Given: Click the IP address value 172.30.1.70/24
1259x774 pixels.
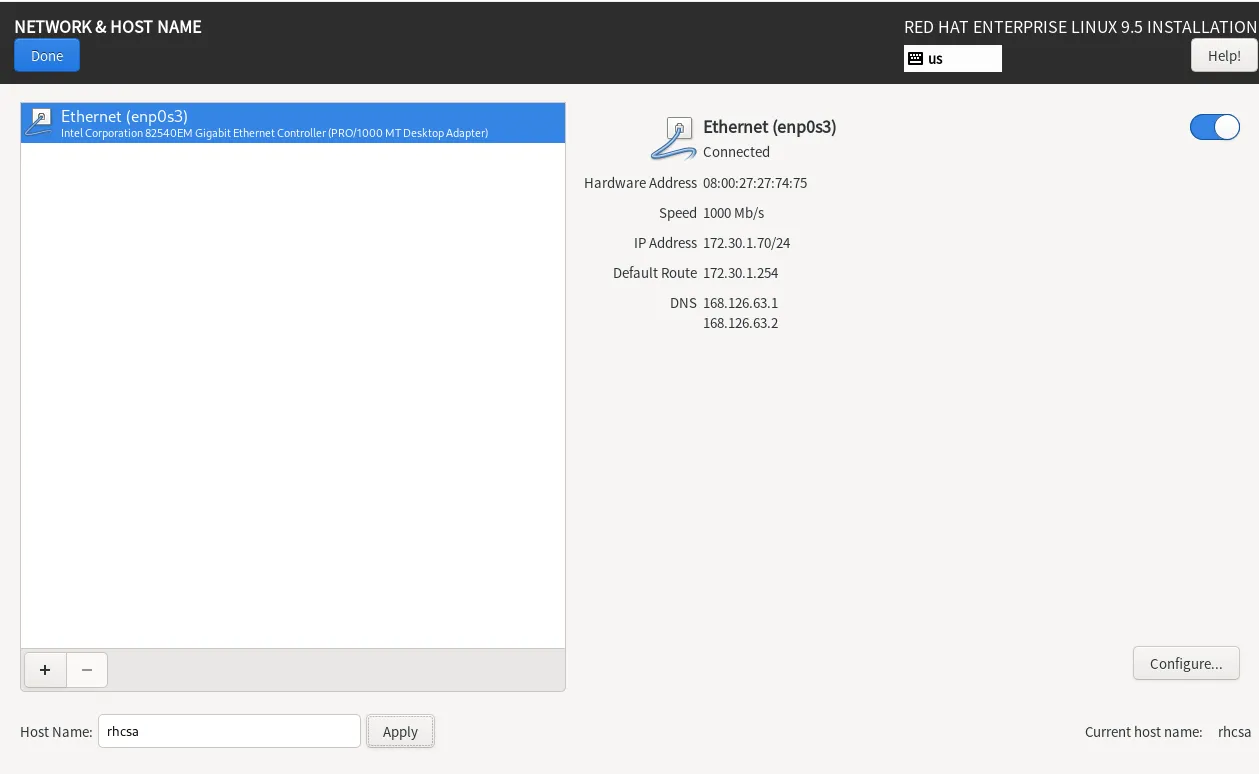Looking at the screenshot, I should pyautogui.click(x=747, y=243).
